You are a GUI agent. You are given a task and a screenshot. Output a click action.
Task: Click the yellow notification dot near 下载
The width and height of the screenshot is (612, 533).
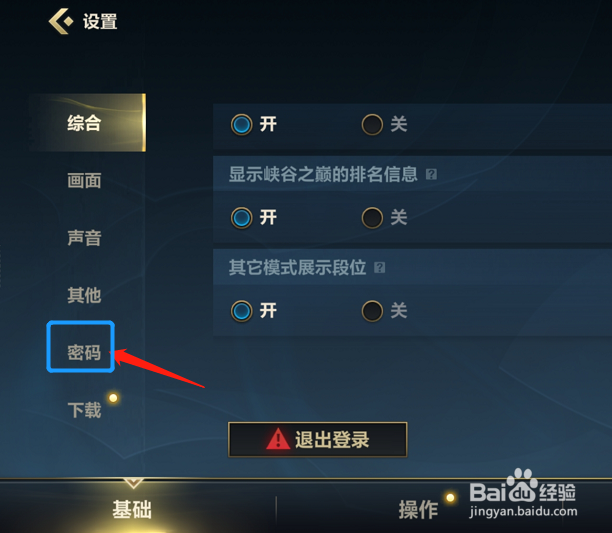pyautogui.click(x=113, y=398)
